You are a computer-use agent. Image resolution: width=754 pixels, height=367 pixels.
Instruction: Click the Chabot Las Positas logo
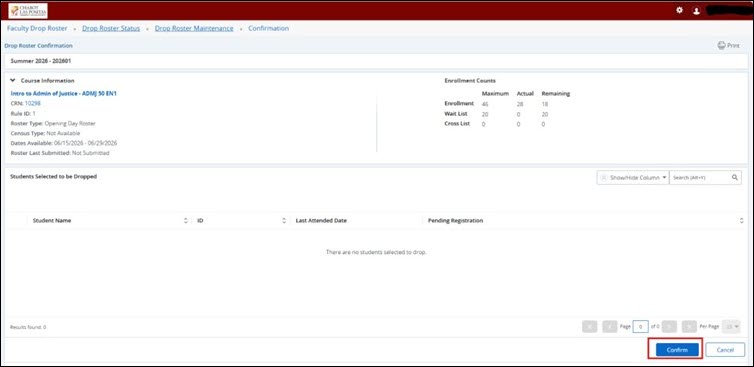click(28, 11)
